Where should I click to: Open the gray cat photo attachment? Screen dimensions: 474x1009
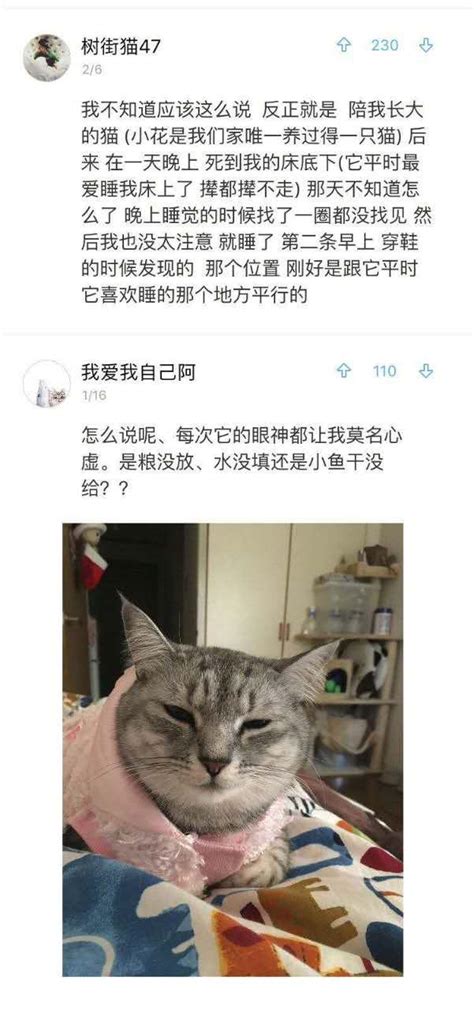(233, 749)
